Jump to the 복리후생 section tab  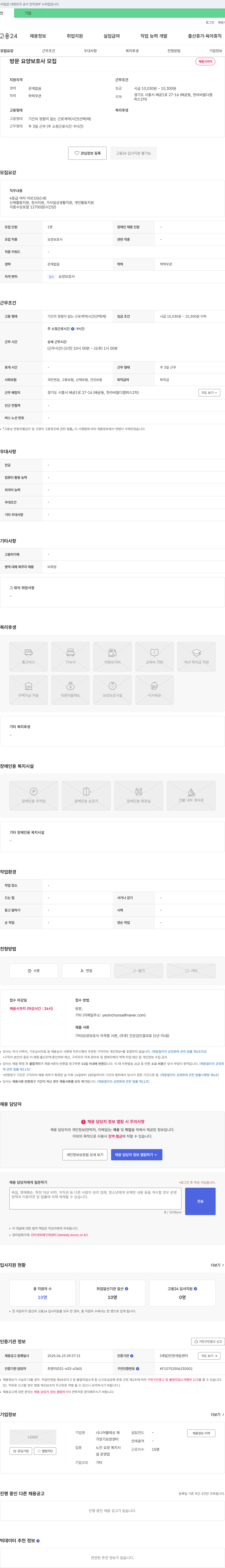click(x=132, y=51)
